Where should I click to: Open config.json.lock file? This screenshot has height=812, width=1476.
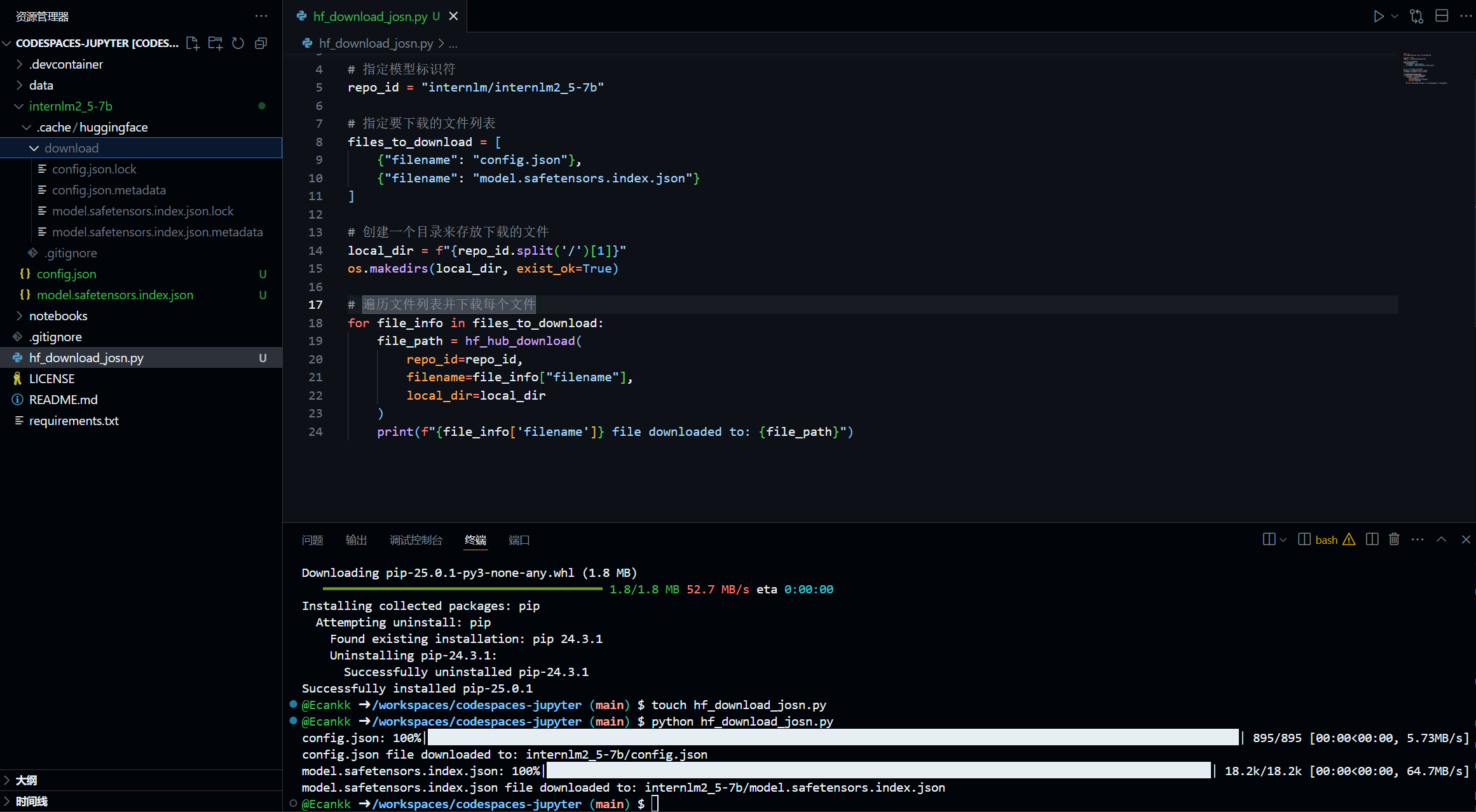tap(141, 169)
